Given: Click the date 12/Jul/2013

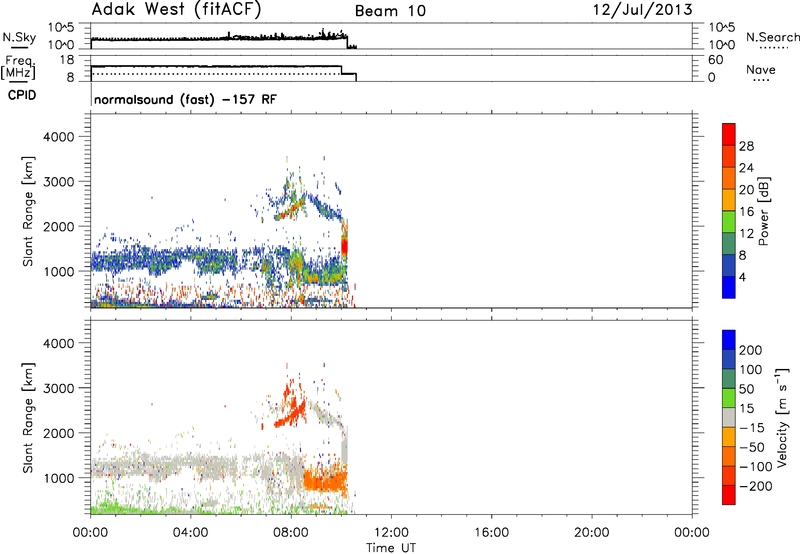Looking at the screenshot, I should click(642, 10).
